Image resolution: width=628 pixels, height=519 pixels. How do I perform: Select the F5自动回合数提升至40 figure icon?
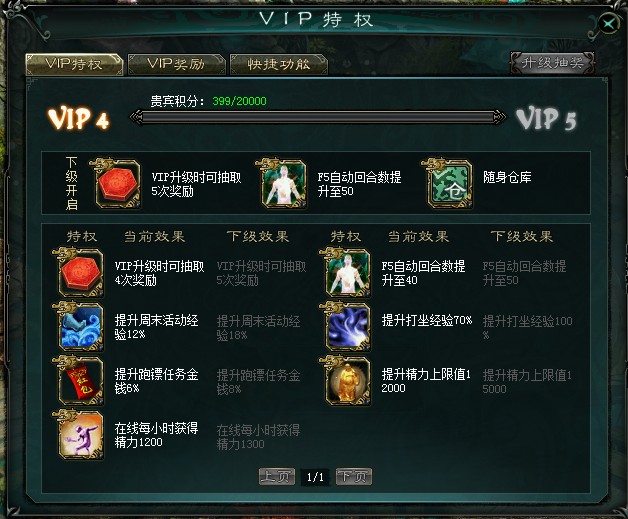[x=346, y=273]
